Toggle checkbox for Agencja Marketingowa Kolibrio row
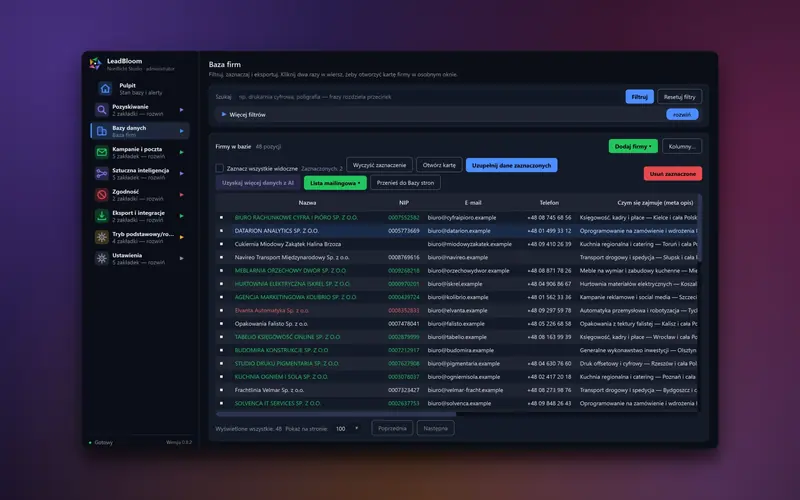This screenshot has width=800, height=500. [x=221, y=297]
